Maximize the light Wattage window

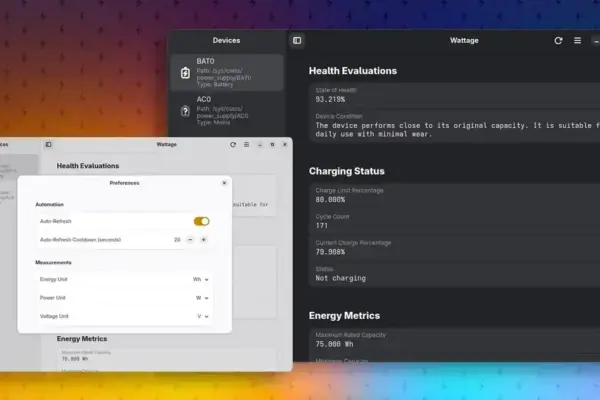pyautogui.click(x=272, y=145)
